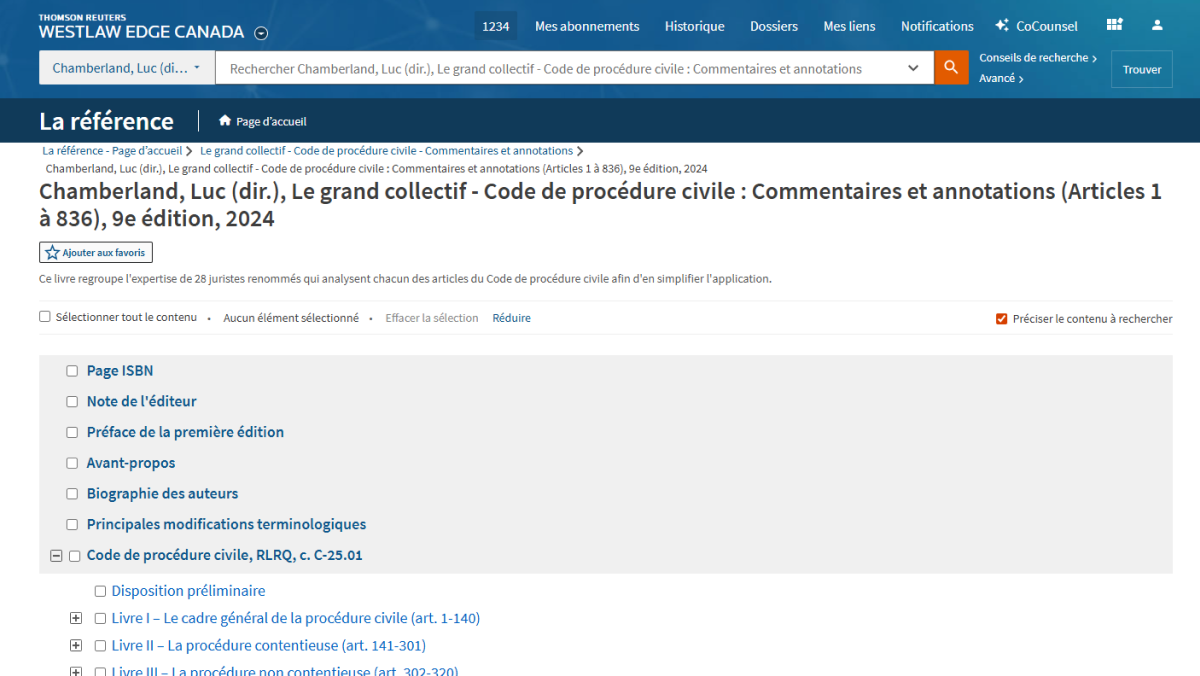The image size is (1200, 676).
Task: Open the apps grid icon
Action: tap(1115, 25)
